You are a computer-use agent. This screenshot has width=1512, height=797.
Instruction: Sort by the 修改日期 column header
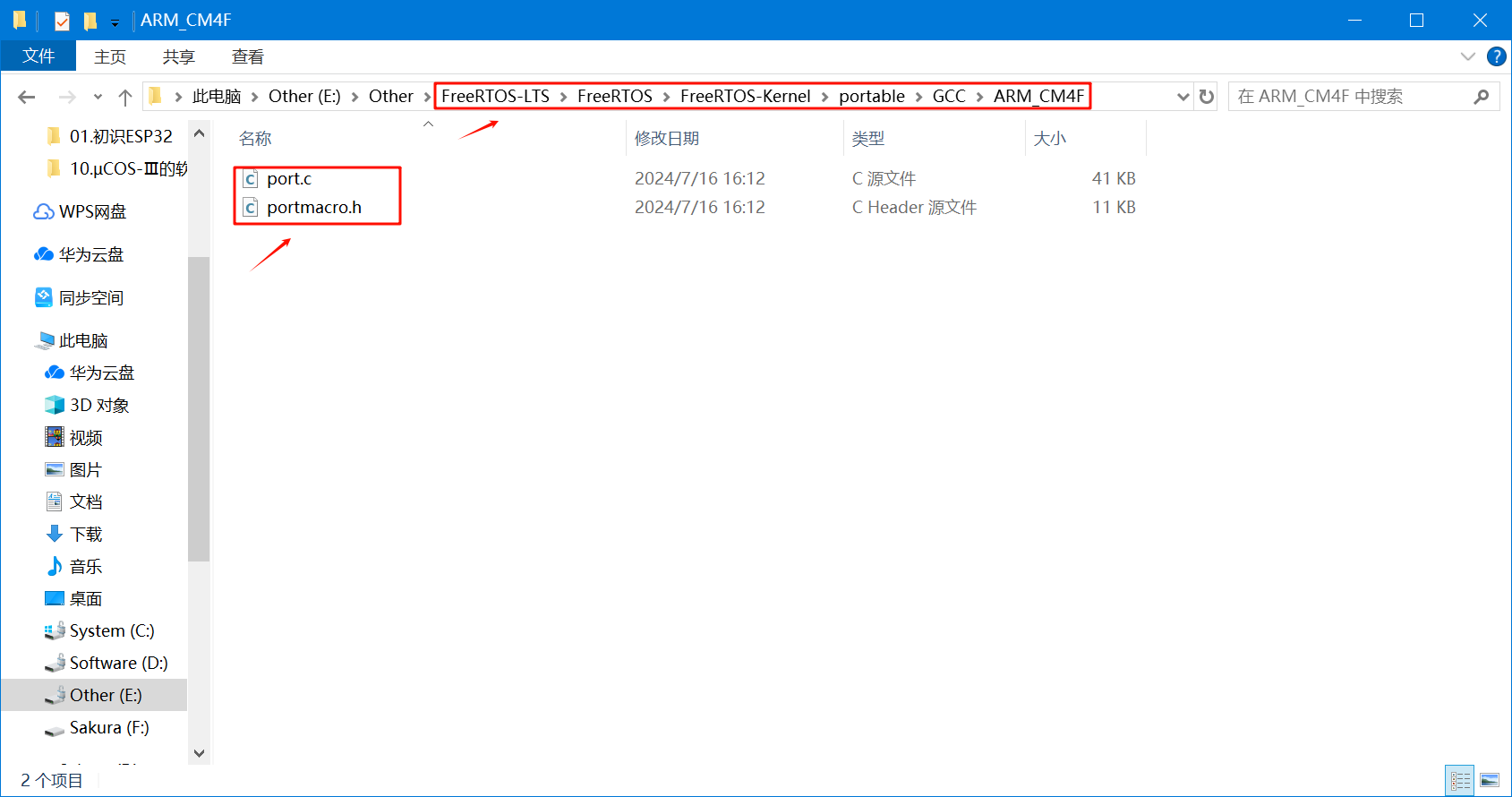(667, 138)
